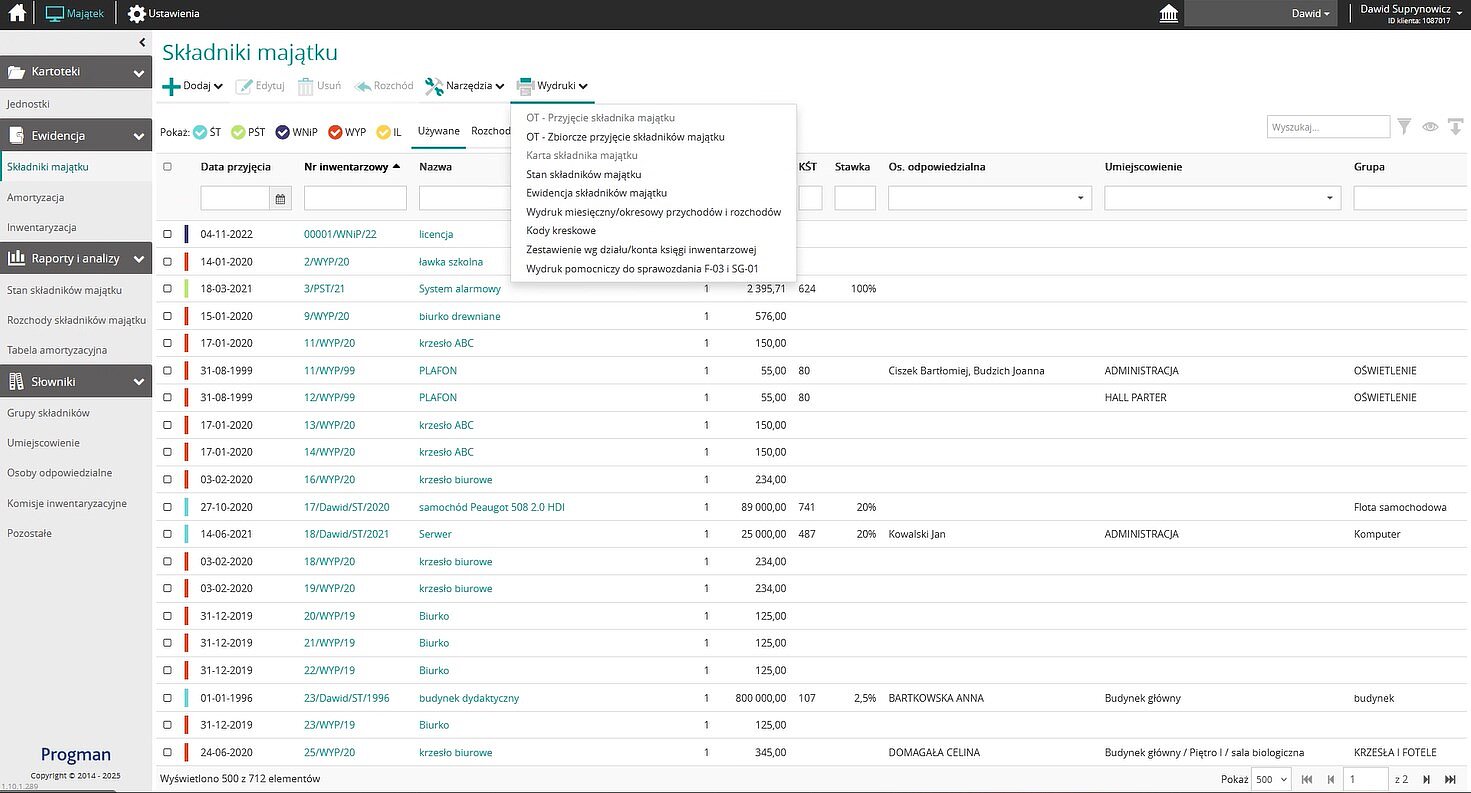Click the Wyszukaj search field
This screenshot has width=1471, height=793.
coord(1327,127)
